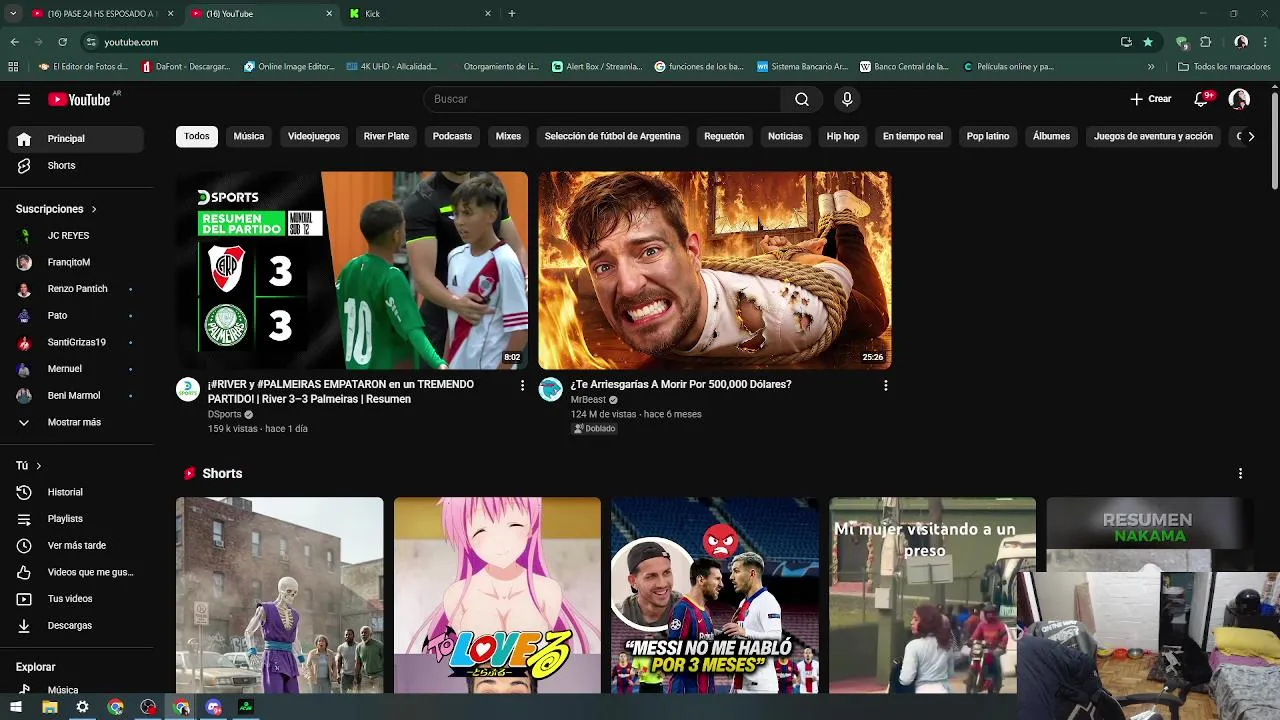Open the DSports channel avatar
The height and width of the screenshot is (720, 1280).
pos(188,389)
